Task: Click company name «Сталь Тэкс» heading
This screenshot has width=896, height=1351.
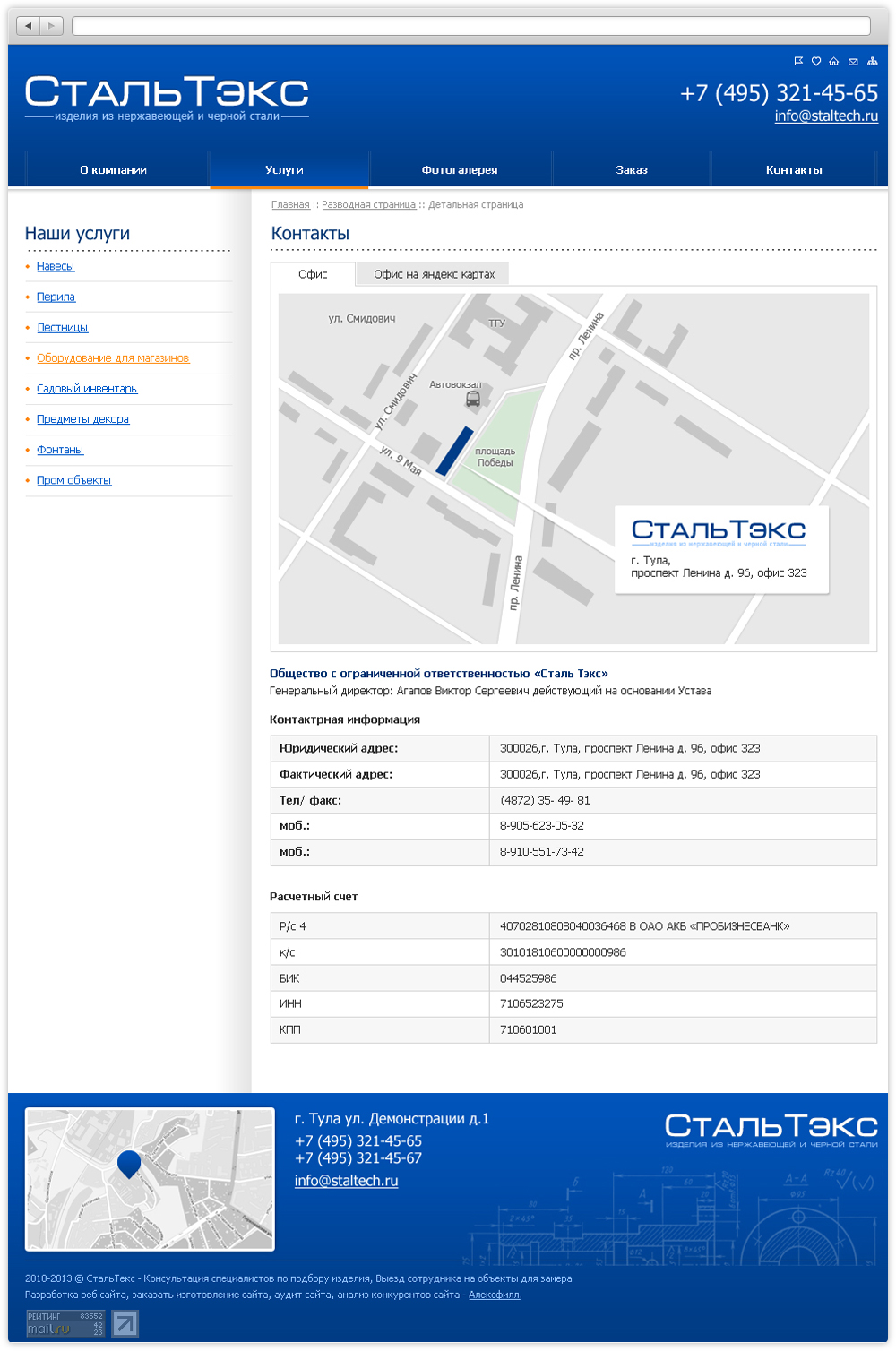Action: 439,674
